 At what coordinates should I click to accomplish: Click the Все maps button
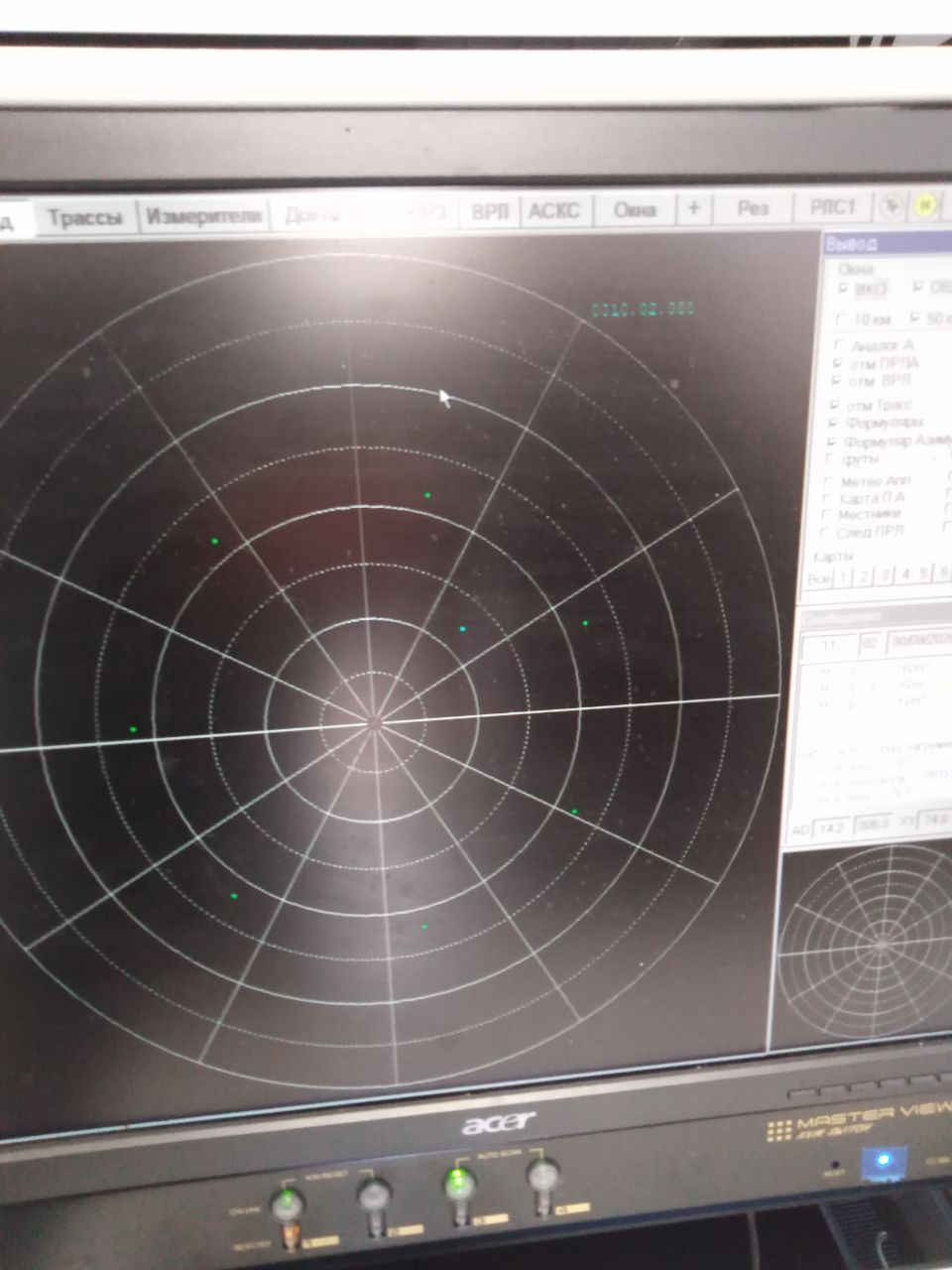(818, 578)
